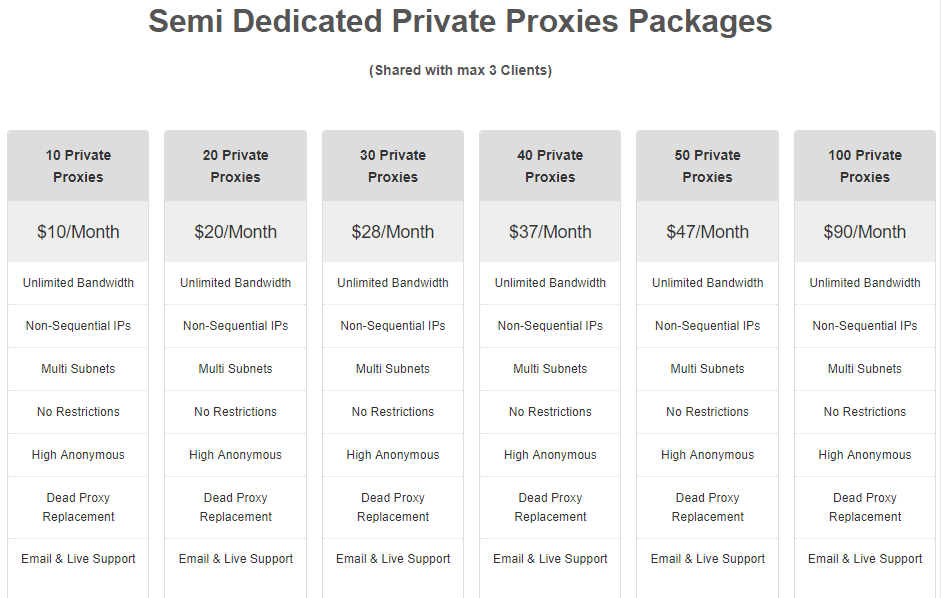Click No Restrictions in the 100 proxies plan
941x598 pixels.
(x=865, y=412)
